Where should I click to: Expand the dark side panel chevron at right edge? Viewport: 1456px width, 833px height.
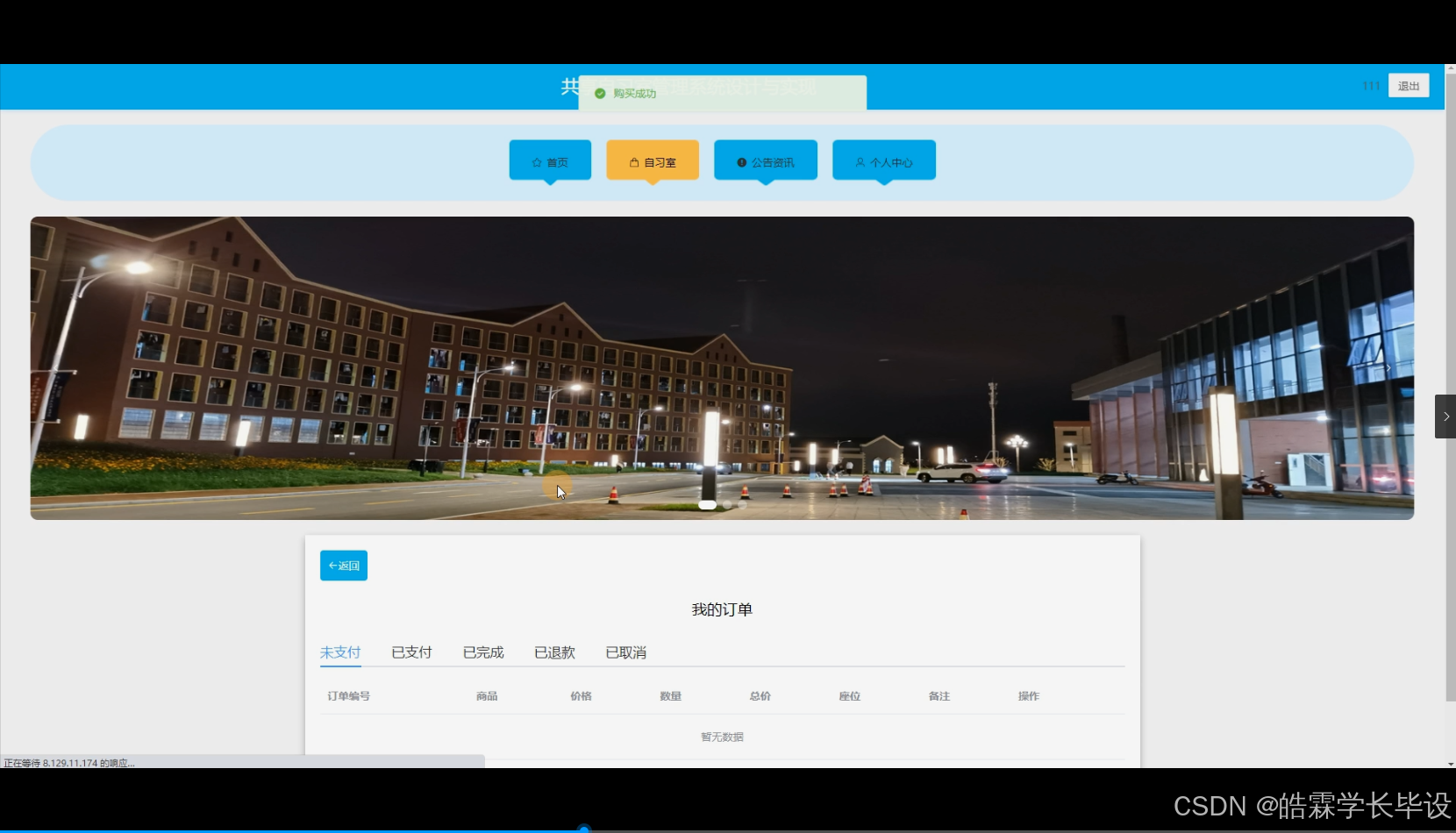pyautogui.click(x=1445, y=416)
